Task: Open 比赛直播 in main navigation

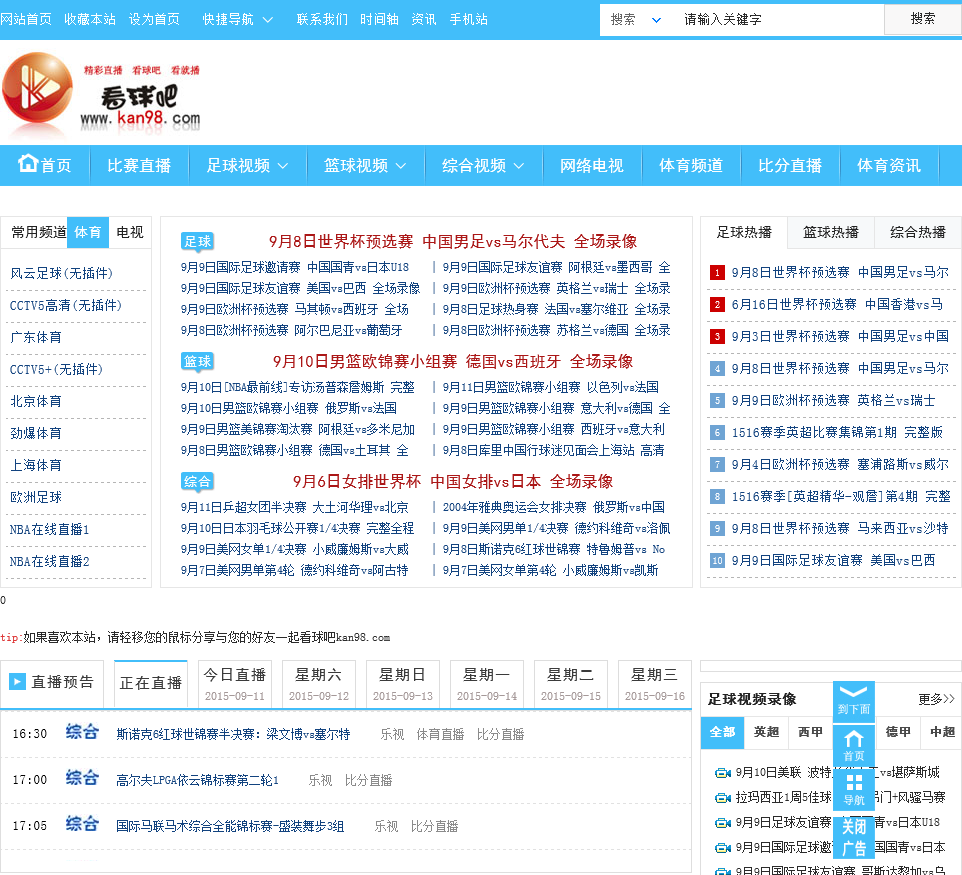Action: pyautogui.click(x=139, y=166)
